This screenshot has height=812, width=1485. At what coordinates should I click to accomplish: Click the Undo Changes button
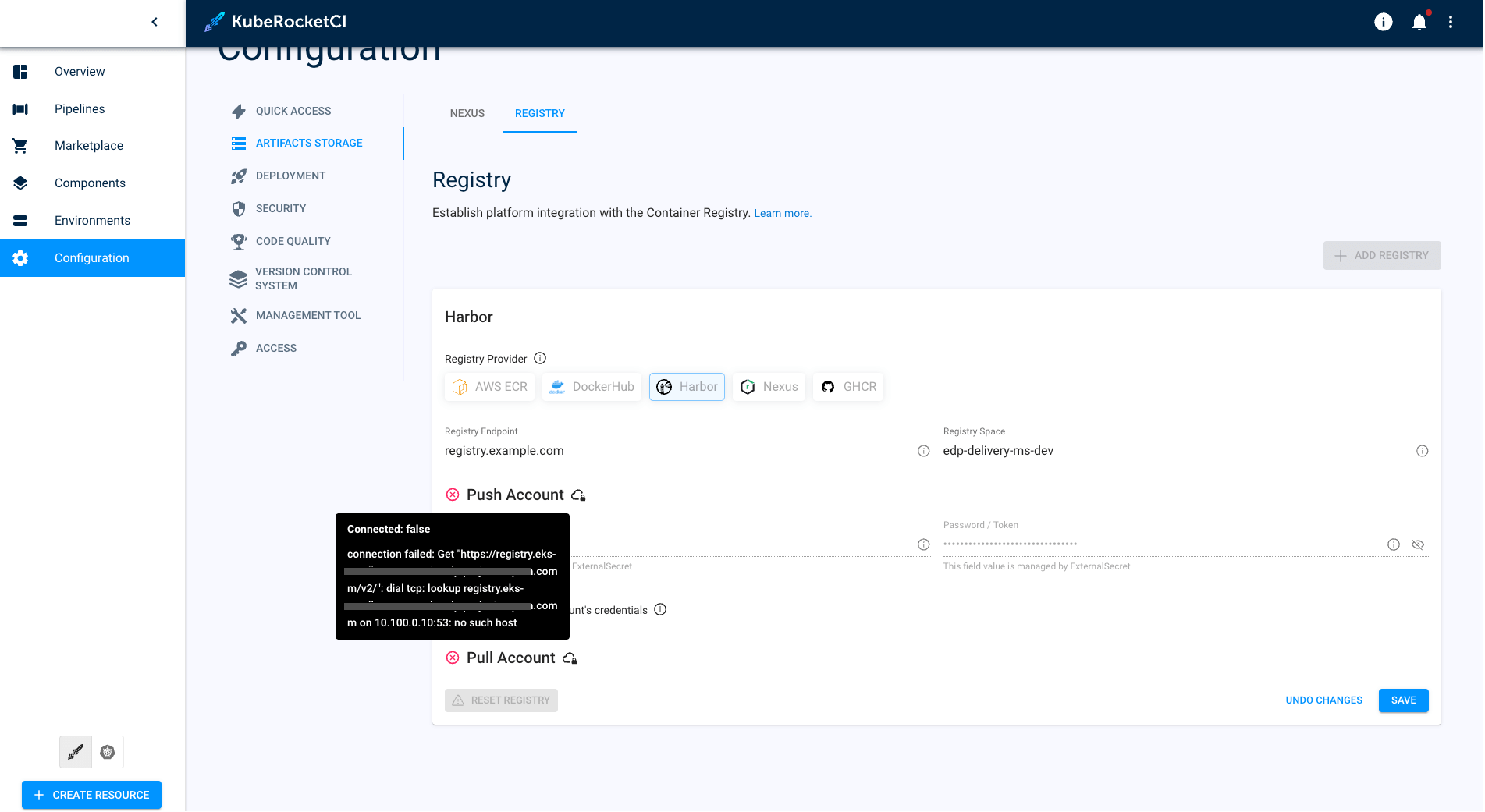click(x=1323, y=700)
